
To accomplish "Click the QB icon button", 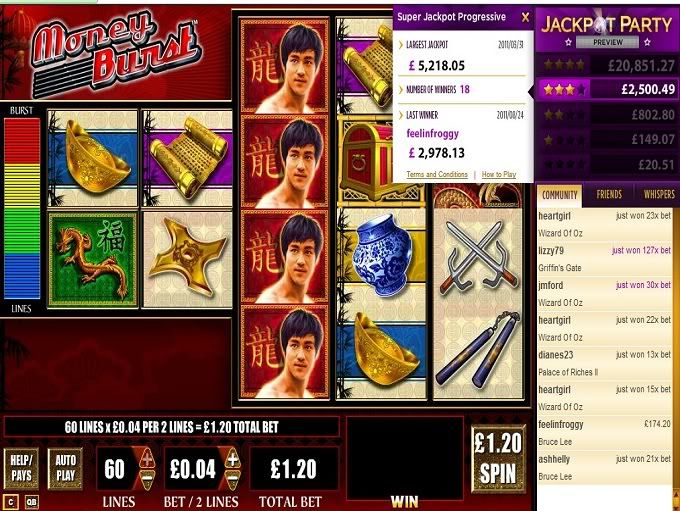I will pyautogui.click(x=31, y=502).
